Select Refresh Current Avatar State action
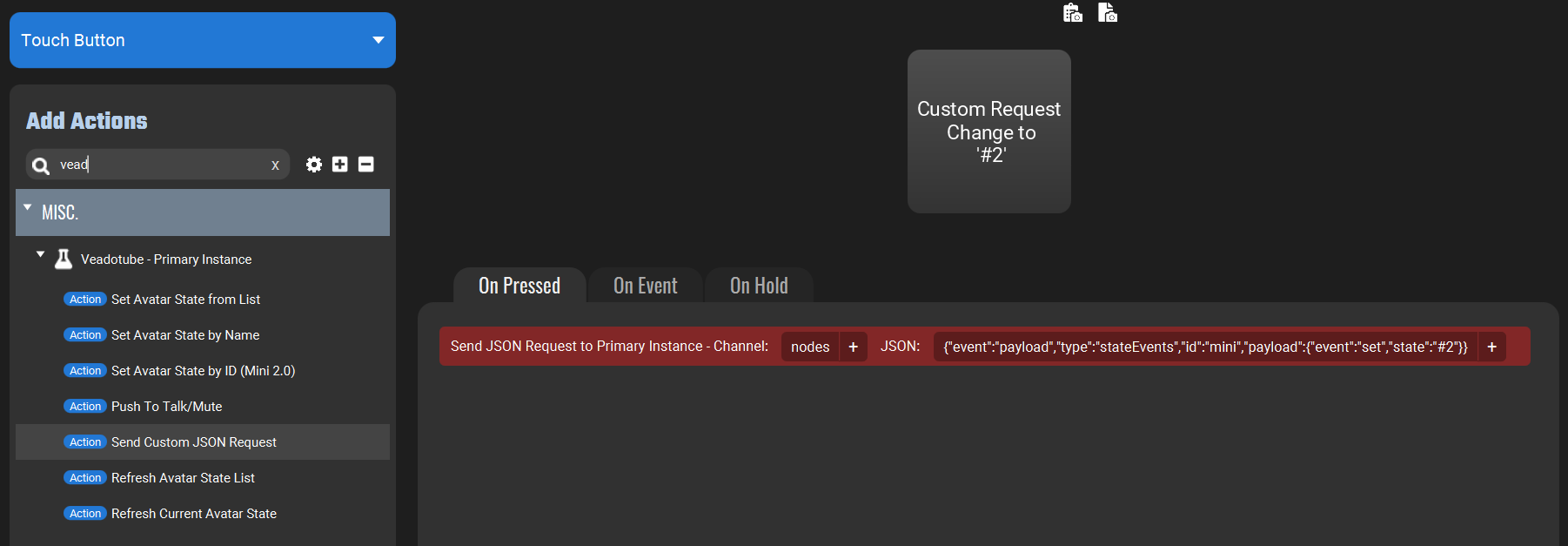The width and height of the screenshot is (1568, 546). (x=202, y=514)
